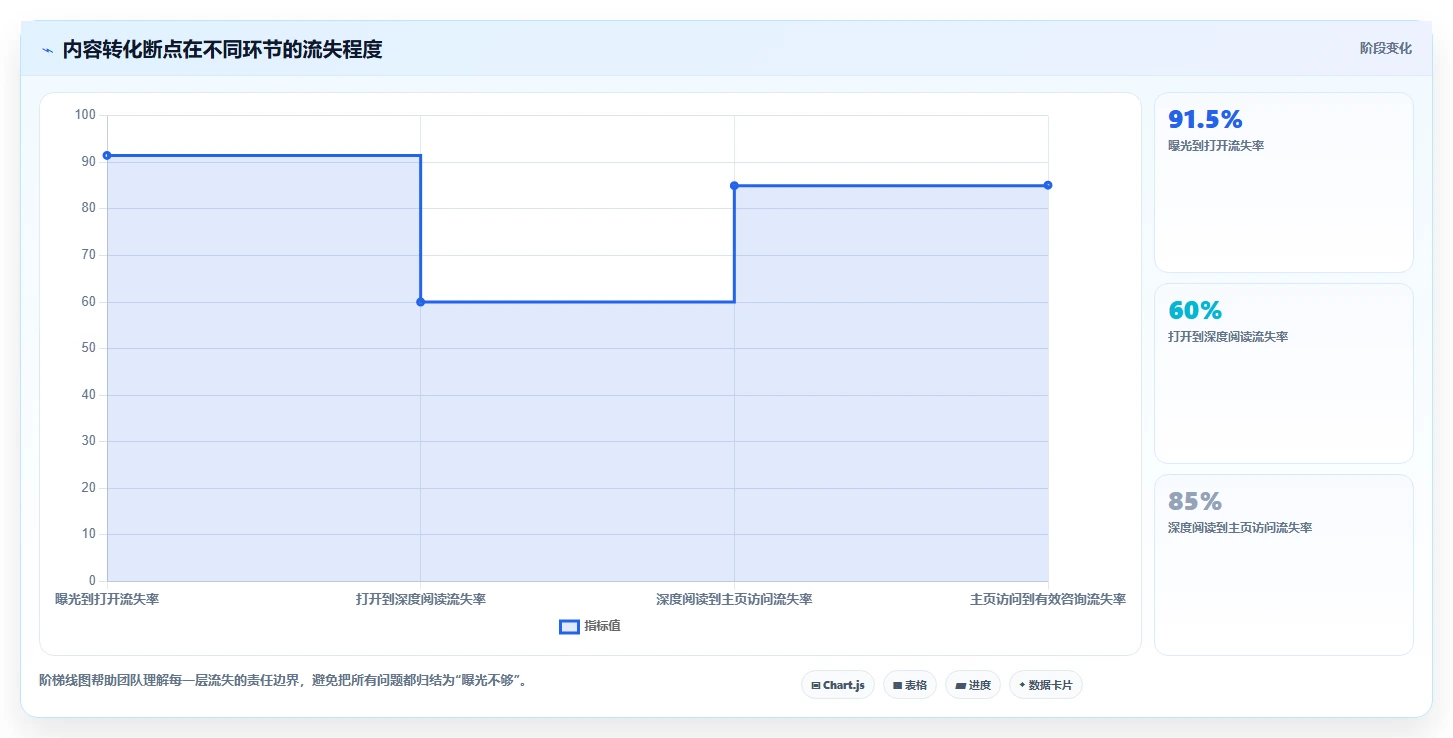Open the 91.5% 曝光到打开流失率 card
The height and width of the screenshot is (738, 1453).
(1283, 182)
